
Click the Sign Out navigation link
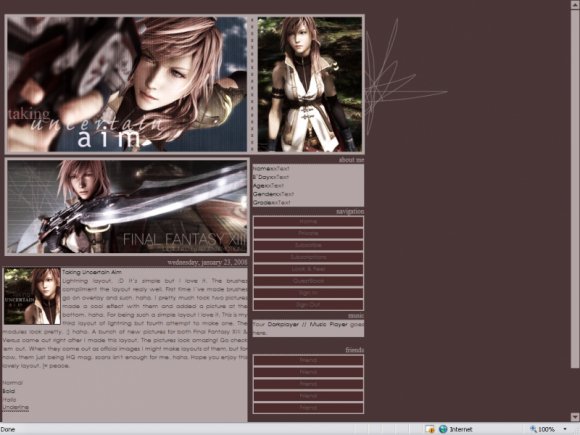[308, 305]
